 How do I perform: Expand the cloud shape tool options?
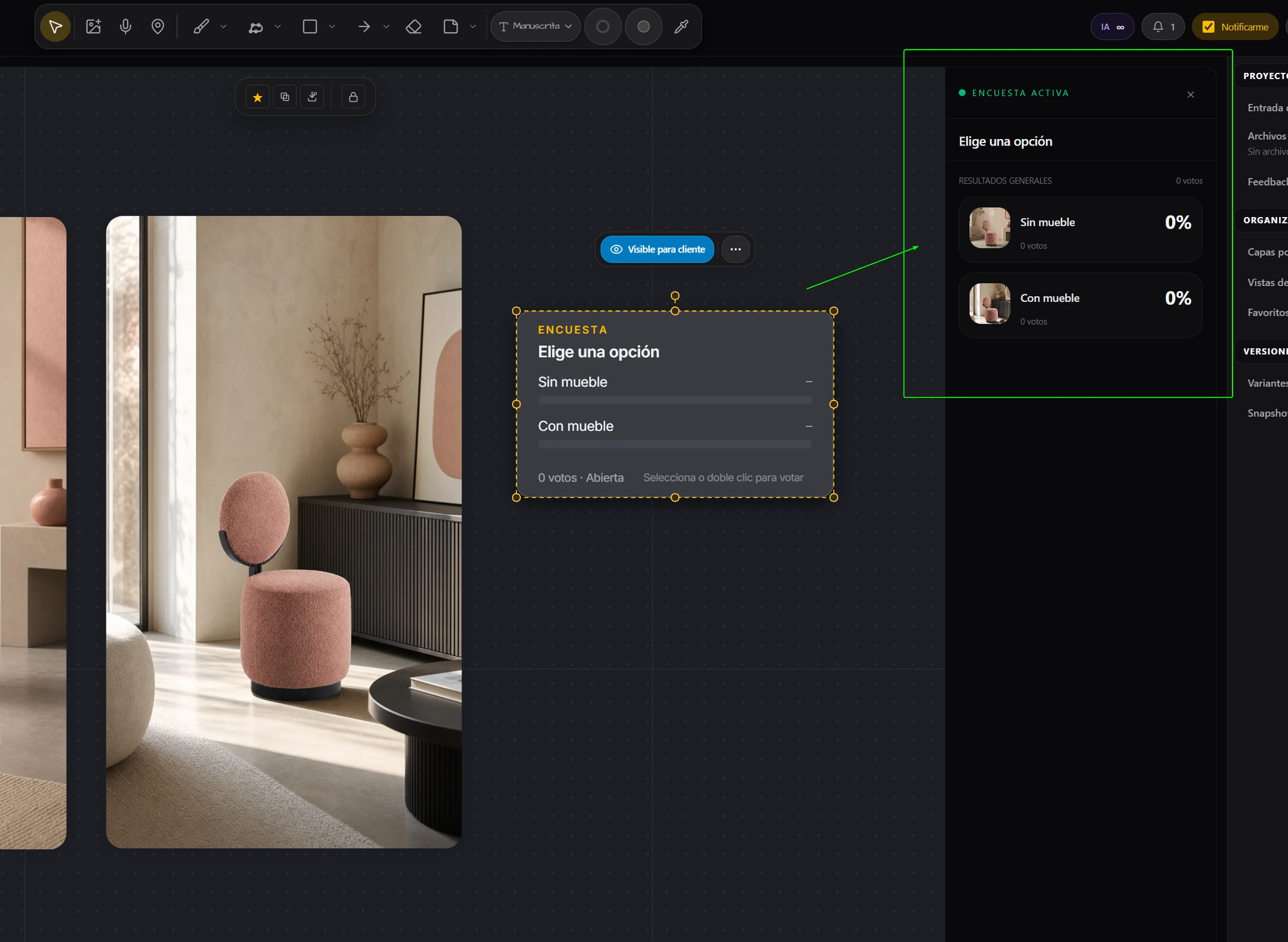(278, 26)
